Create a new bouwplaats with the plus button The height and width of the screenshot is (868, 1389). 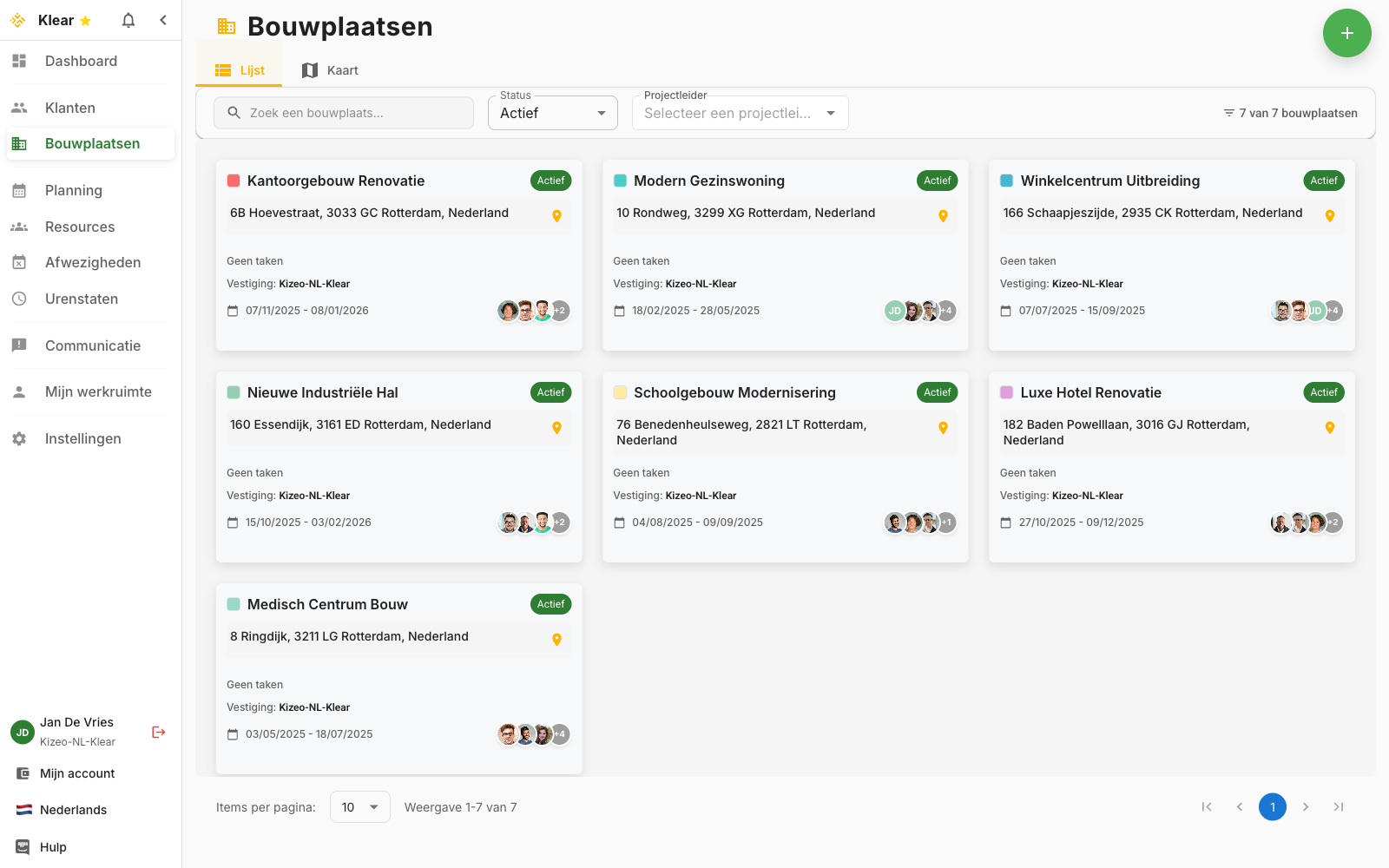coord(1346,33)
